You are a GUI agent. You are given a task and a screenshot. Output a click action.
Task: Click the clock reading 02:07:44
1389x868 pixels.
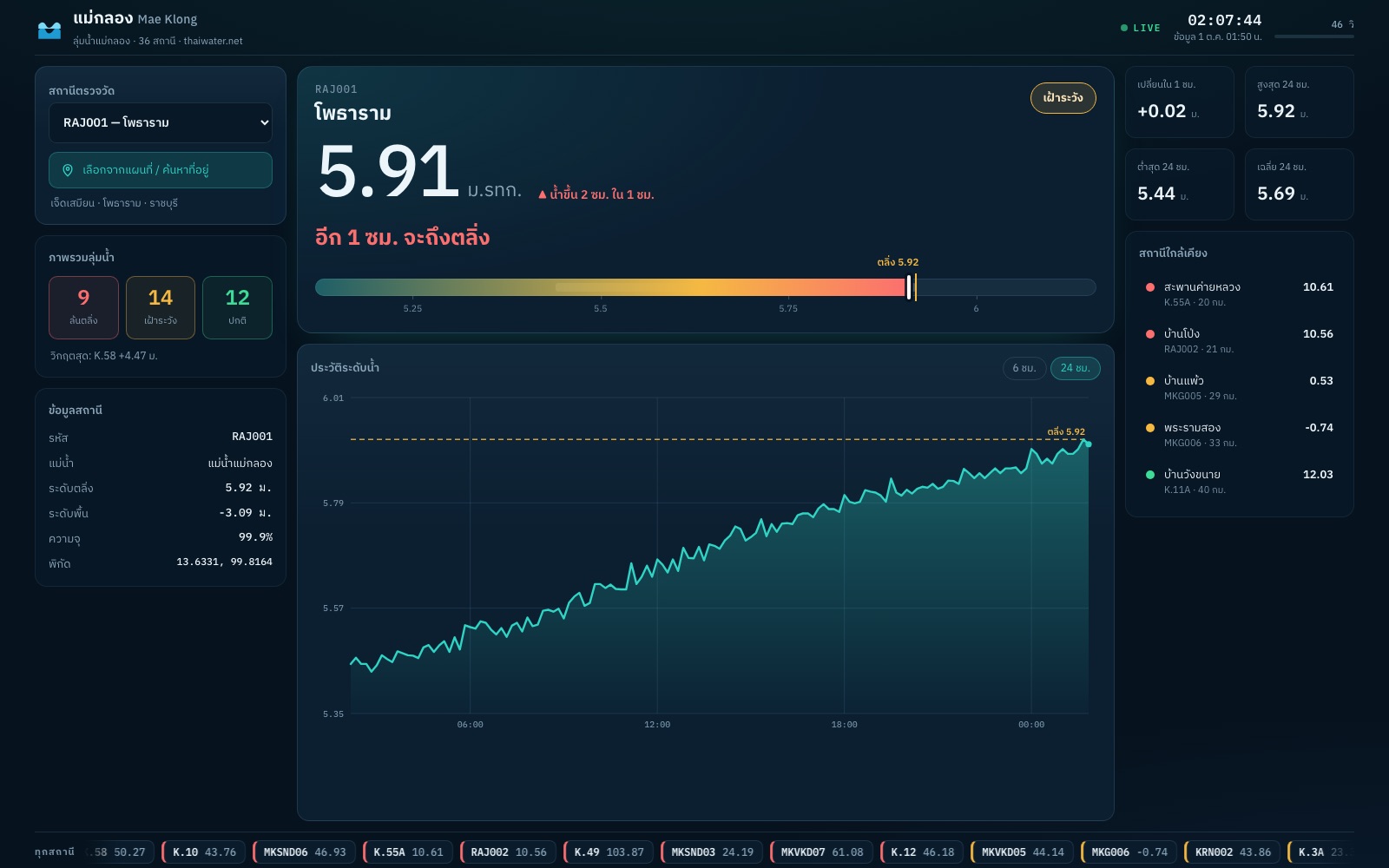tap(1224, 20)
